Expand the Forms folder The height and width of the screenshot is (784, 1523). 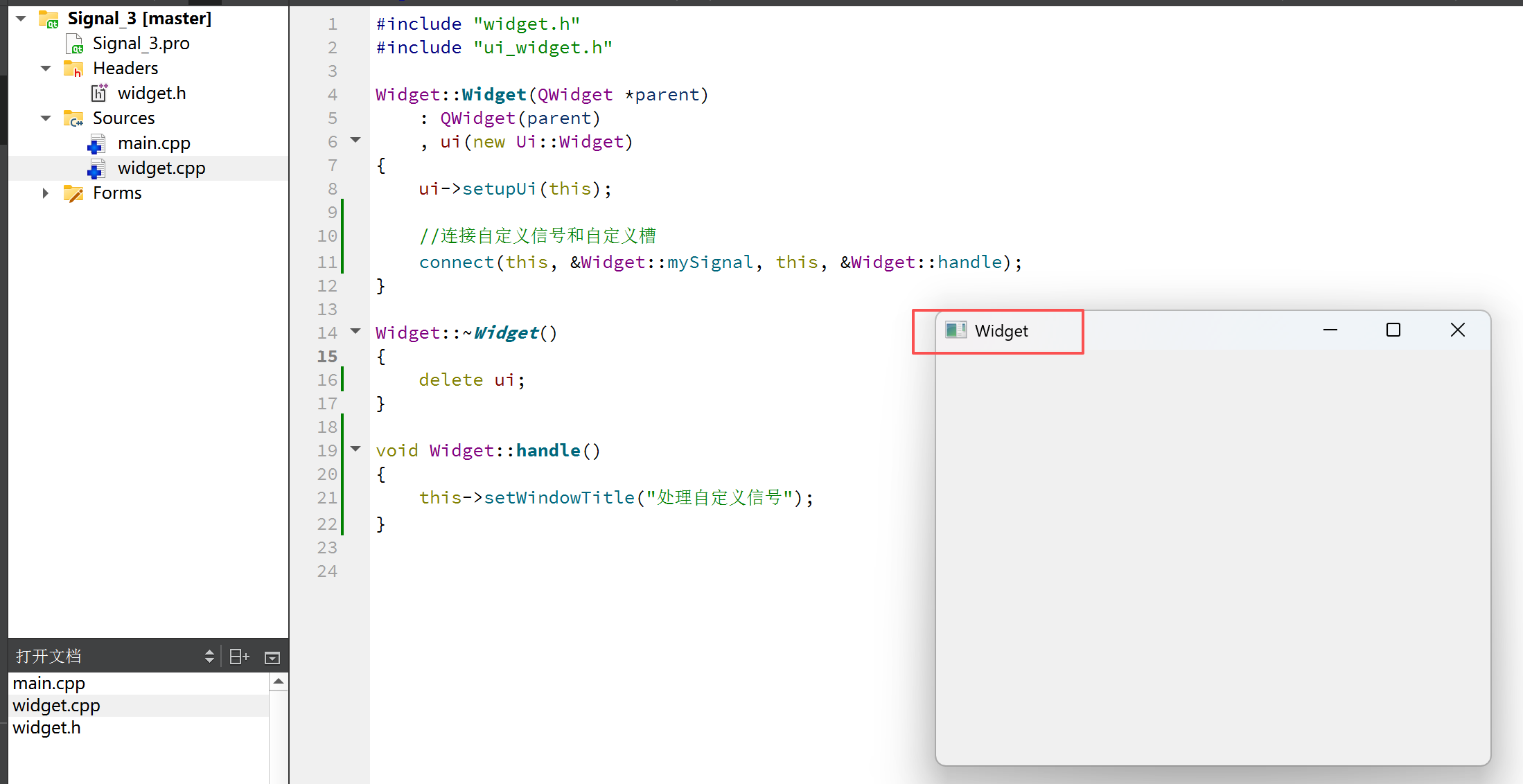pos(46,193)
